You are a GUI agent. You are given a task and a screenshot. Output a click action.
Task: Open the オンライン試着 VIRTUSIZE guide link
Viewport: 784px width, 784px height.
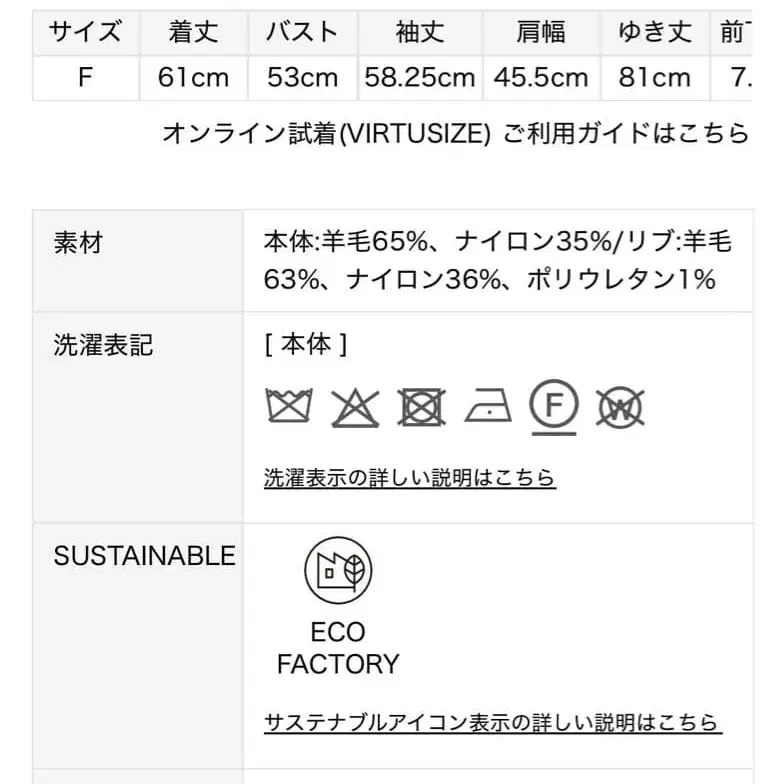pos(455,134)
